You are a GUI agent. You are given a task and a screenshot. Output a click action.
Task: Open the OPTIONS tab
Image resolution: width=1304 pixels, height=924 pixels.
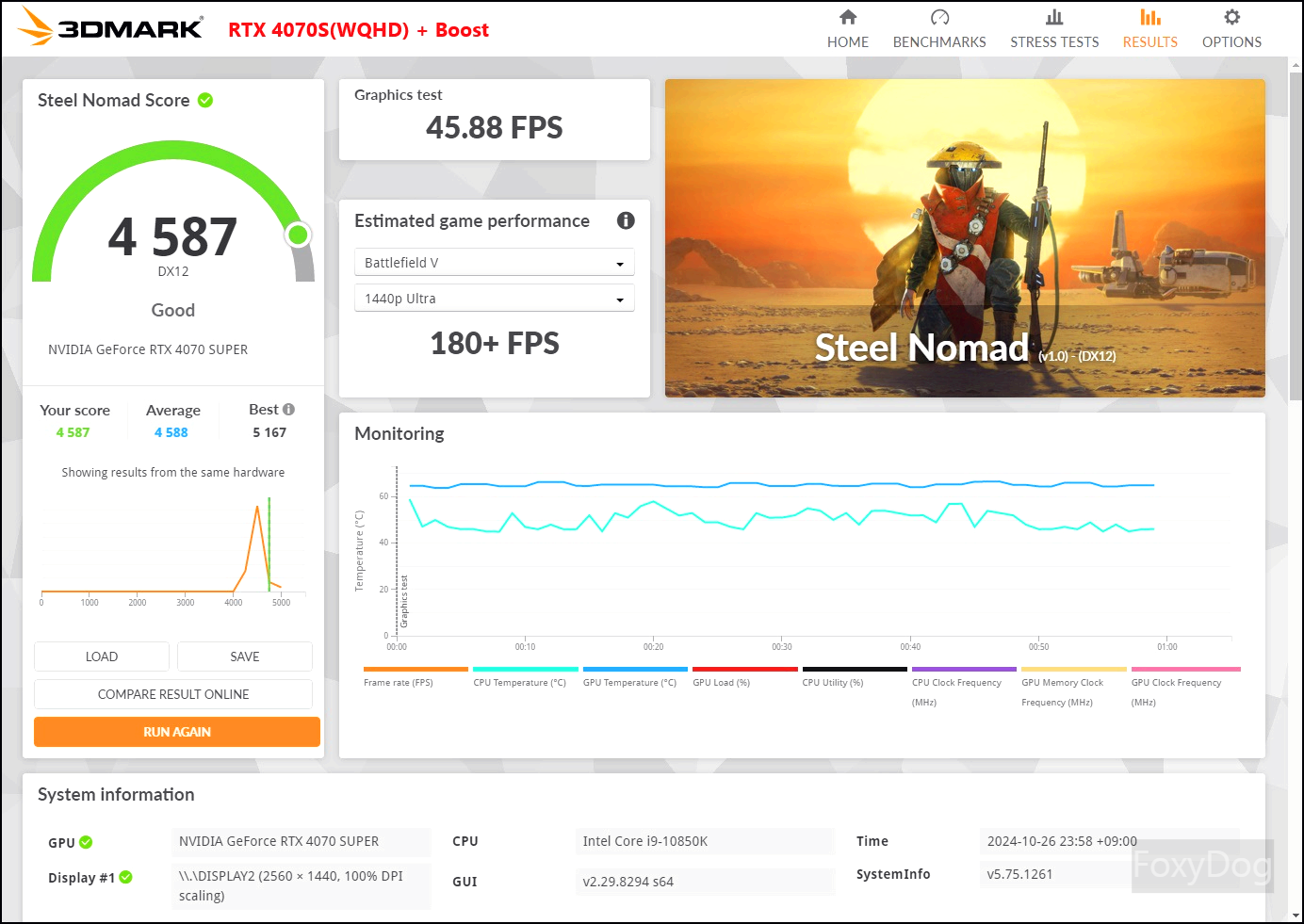[x=1231, y=42]
